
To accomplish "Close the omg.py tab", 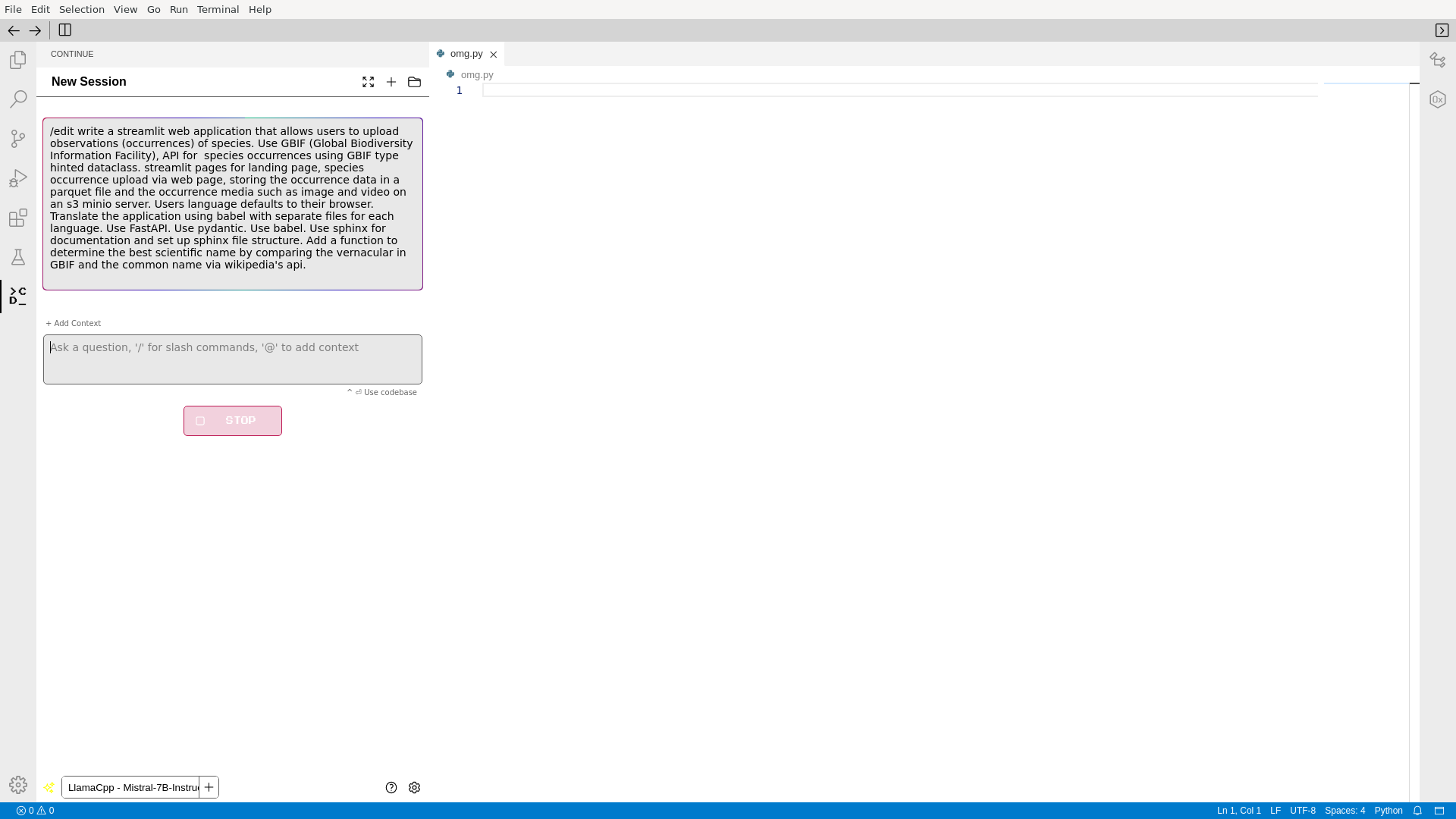I will click(494, 55).
